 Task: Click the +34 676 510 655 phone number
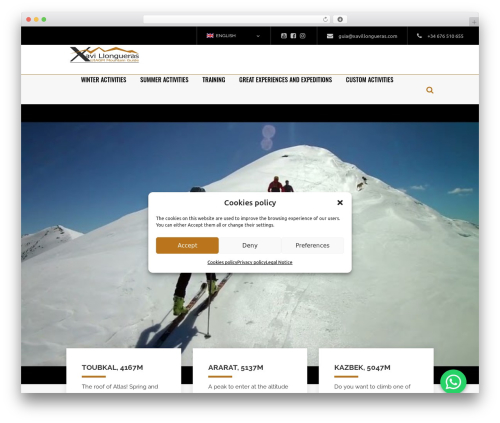(445, 36)
